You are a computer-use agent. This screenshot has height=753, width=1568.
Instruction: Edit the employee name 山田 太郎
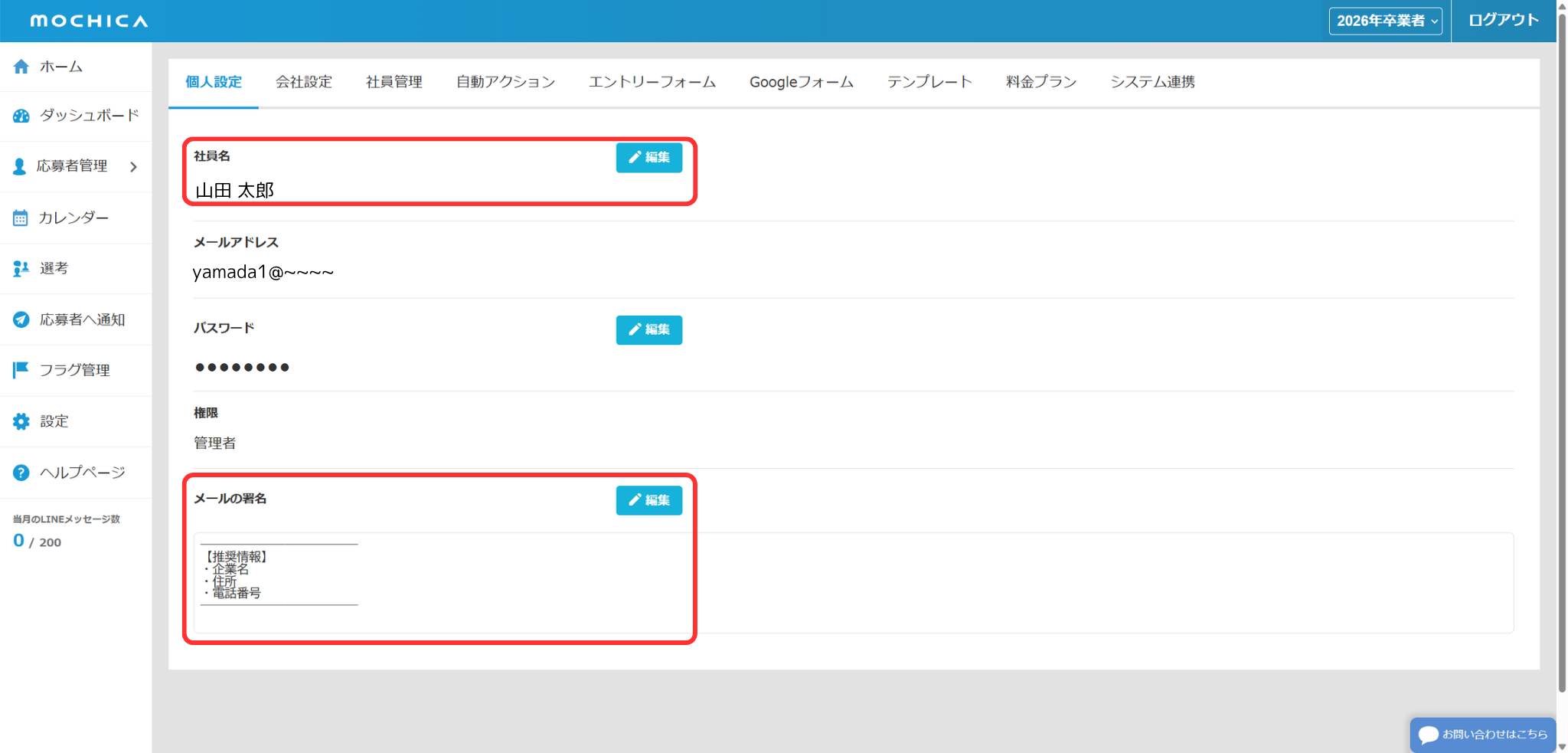pyautogui.click(x=648, y=158)
